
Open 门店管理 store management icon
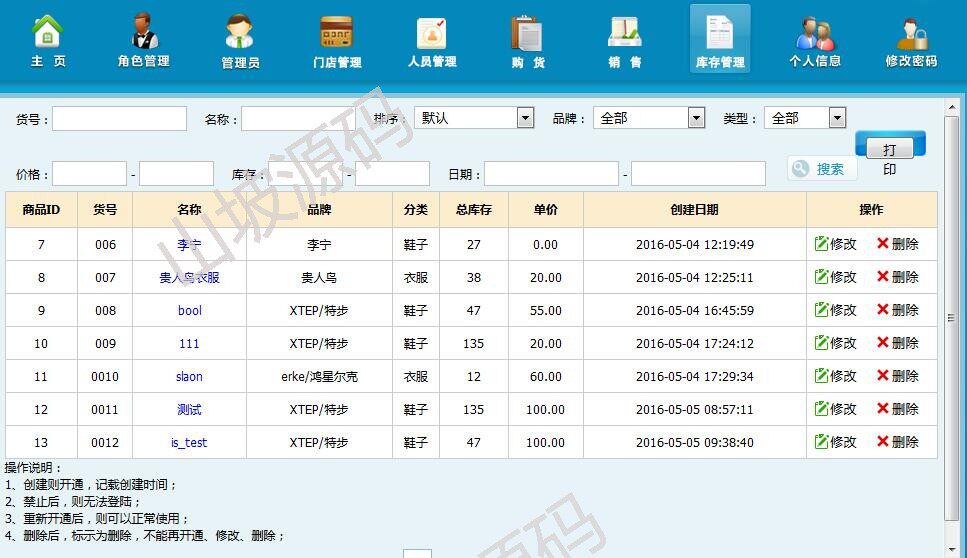[x=337, y=41]
